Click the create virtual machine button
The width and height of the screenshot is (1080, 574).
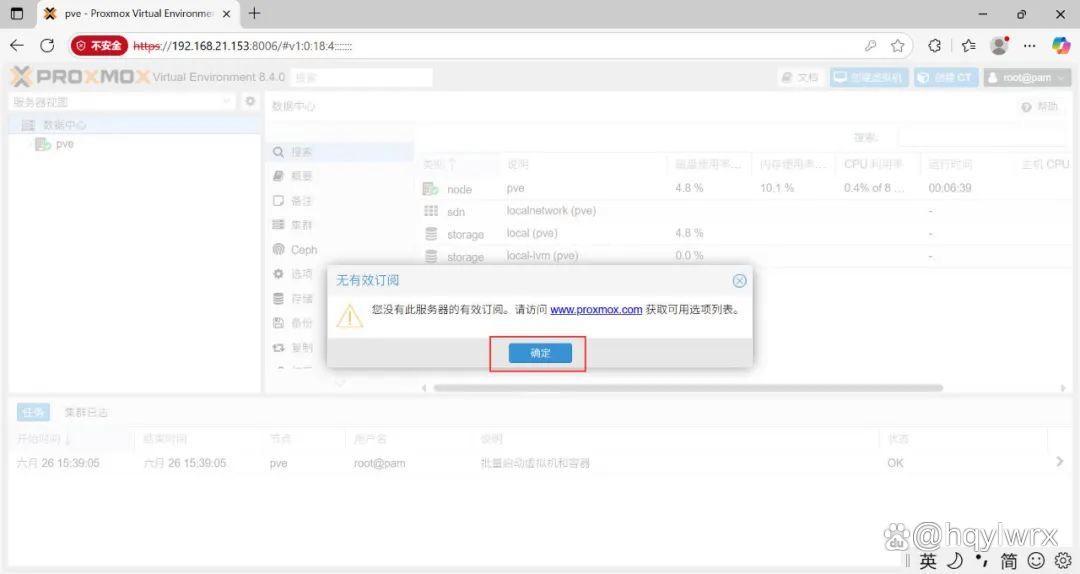coord(869,77)
